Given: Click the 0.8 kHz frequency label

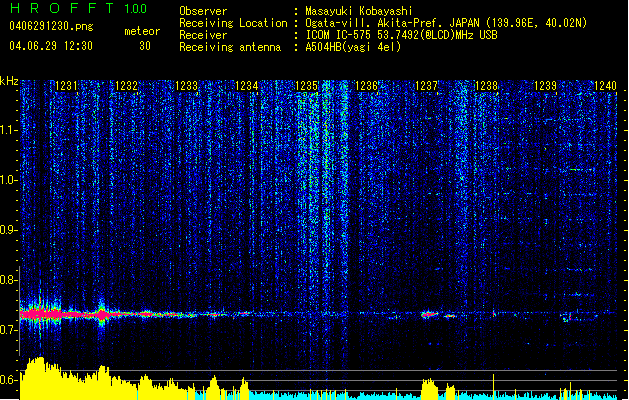Looking at the screenshot, I should 8,280.
